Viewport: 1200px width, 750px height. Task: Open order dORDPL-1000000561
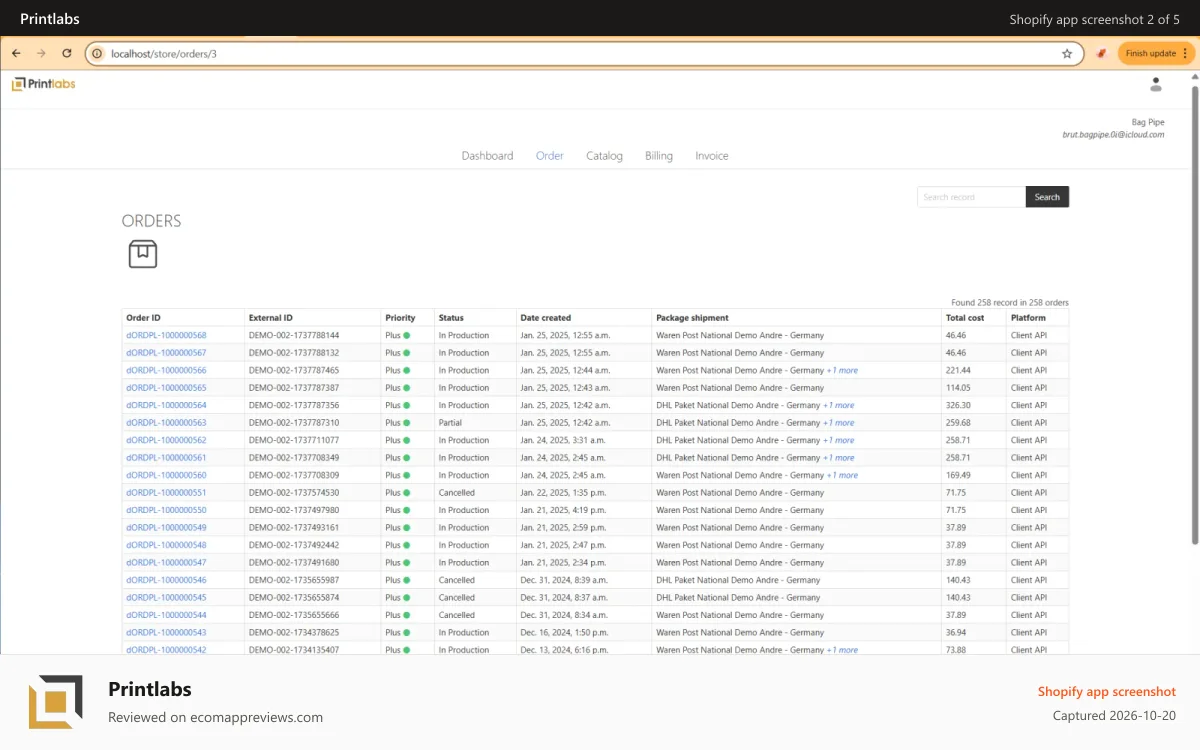click(166, 458)
